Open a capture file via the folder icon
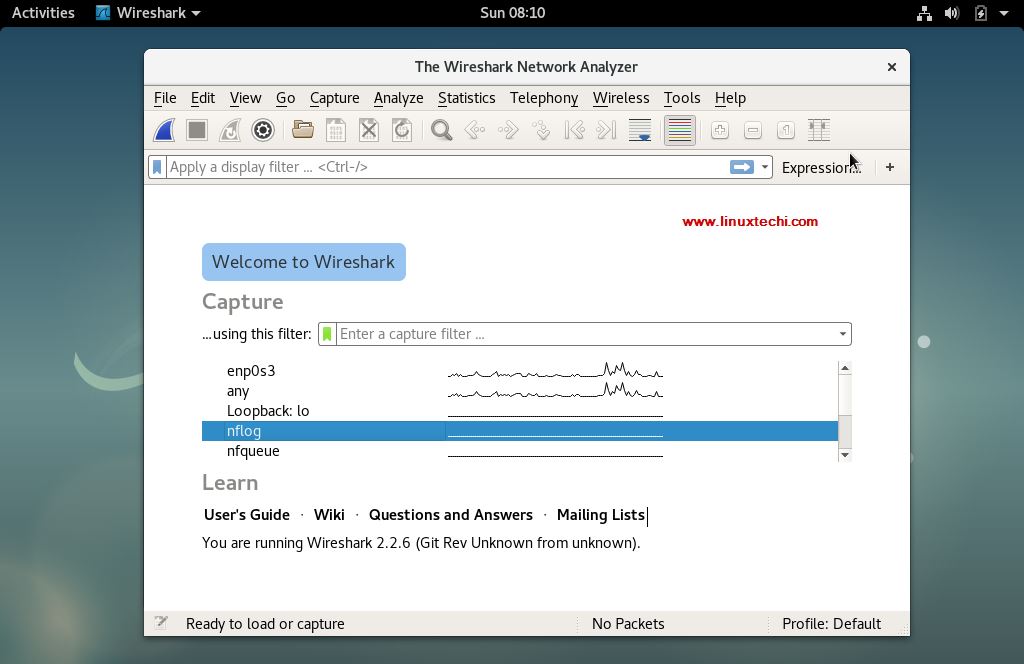Screen dimensions: 1024x664 (x=303, y=130)
